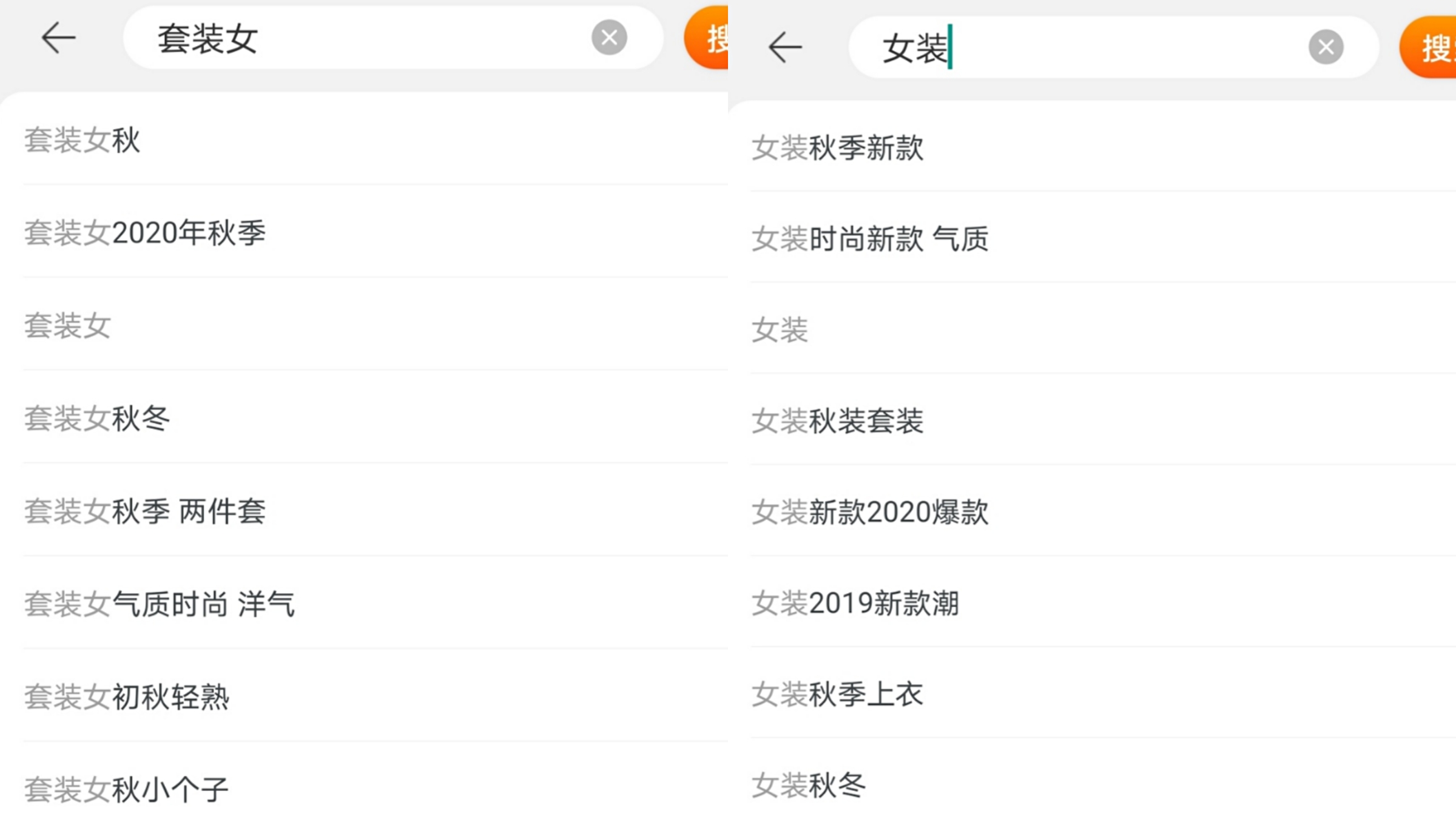Pick suggestion 女装秋装套装
The image size is (1456, 819).
(x=837, y=421)
